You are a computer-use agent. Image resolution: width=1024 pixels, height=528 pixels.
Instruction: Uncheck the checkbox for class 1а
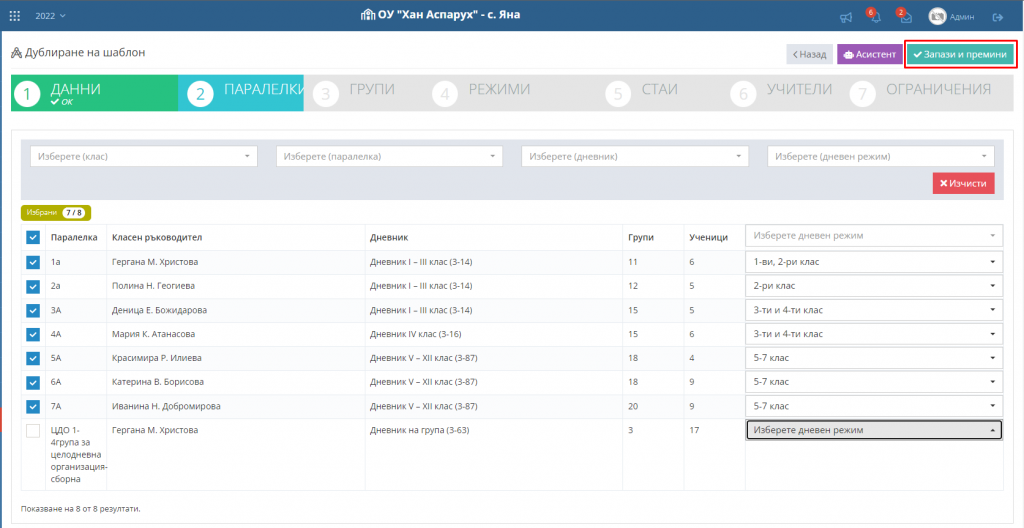tap(33, 262)
